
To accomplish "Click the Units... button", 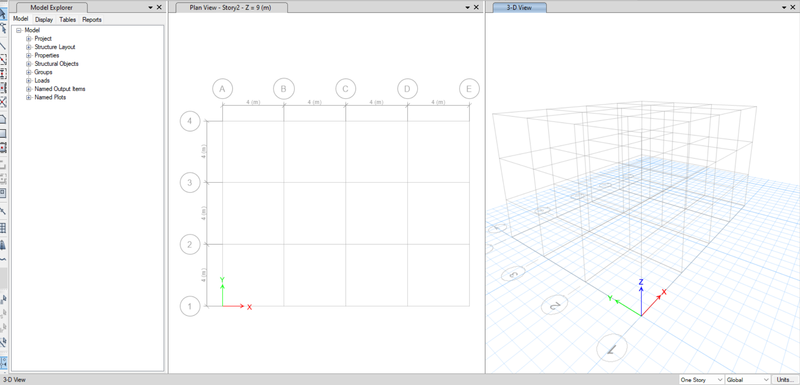I will [x=786, y=380].
